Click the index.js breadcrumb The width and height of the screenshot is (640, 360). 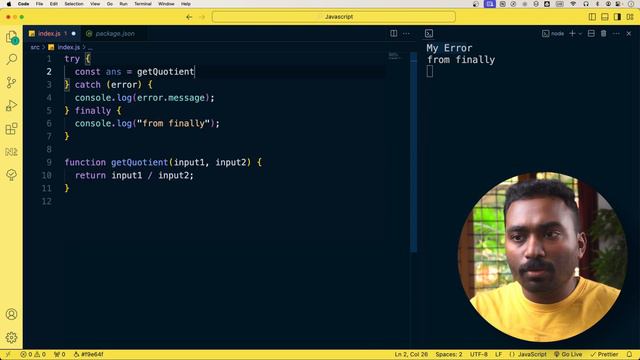coord(69,47)
